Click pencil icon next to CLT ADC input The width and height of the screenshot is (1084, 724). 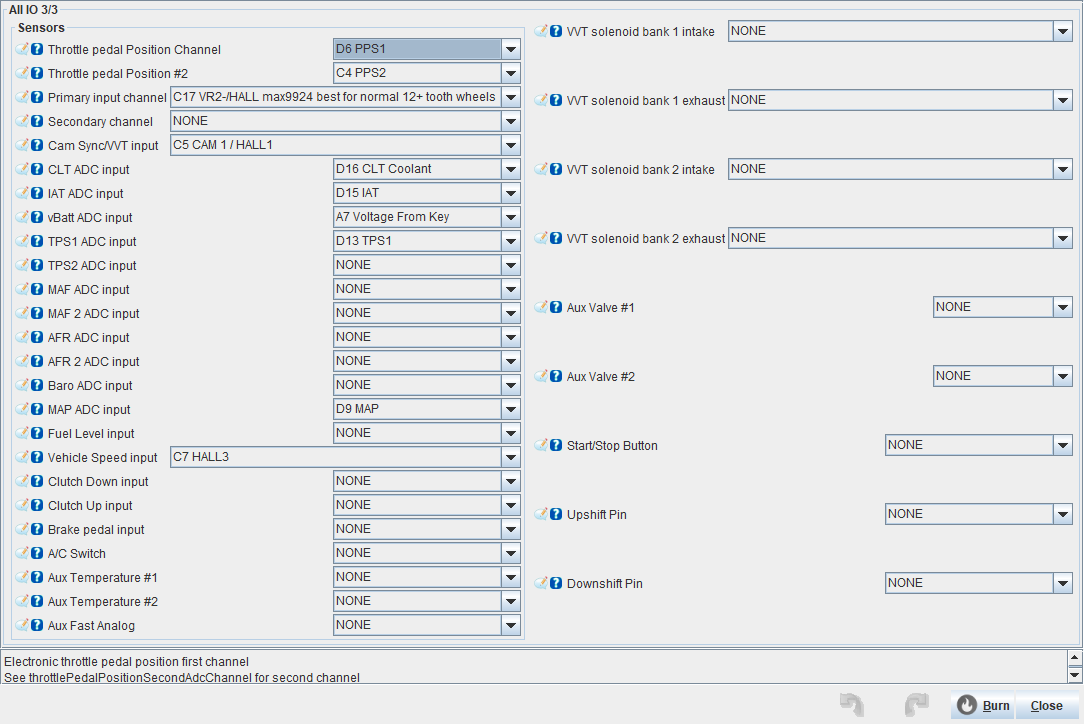(22, 169)
